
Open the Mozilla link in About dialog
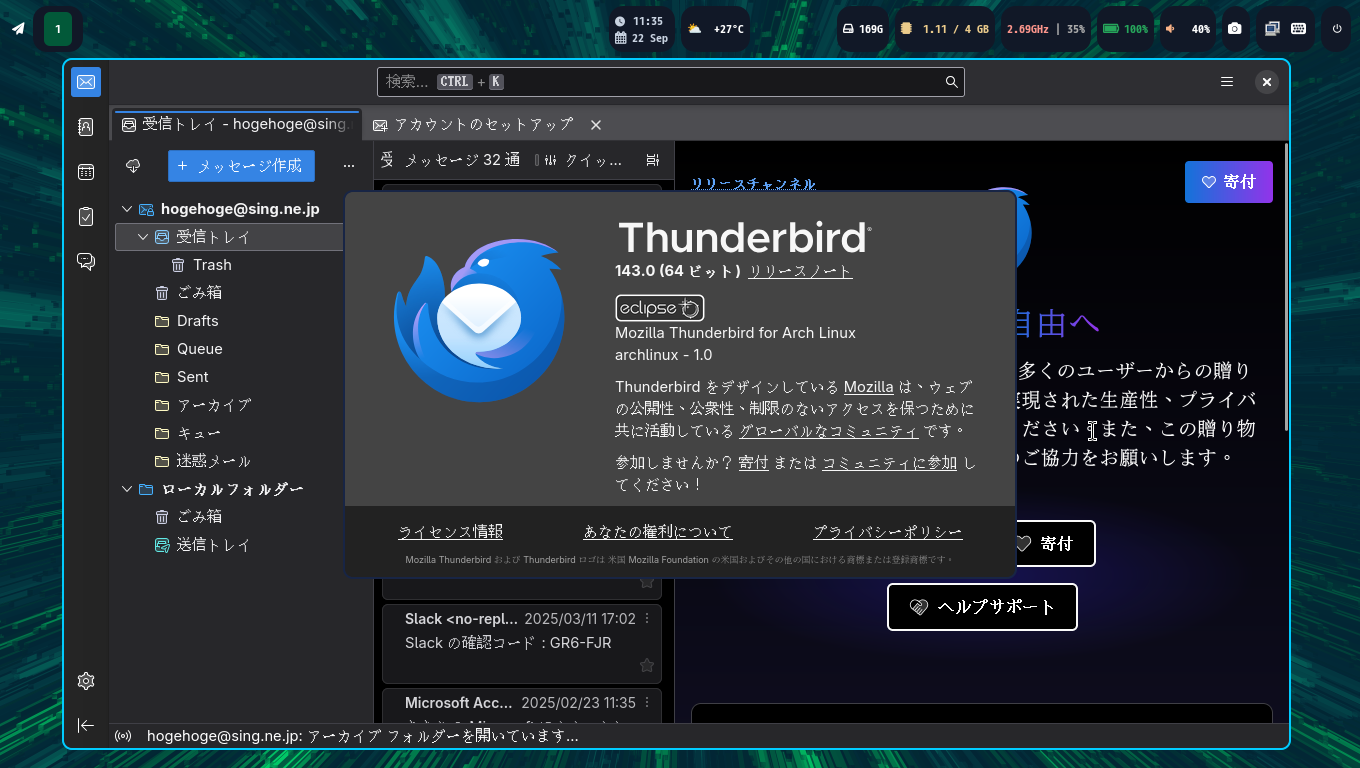pos(869,387)
